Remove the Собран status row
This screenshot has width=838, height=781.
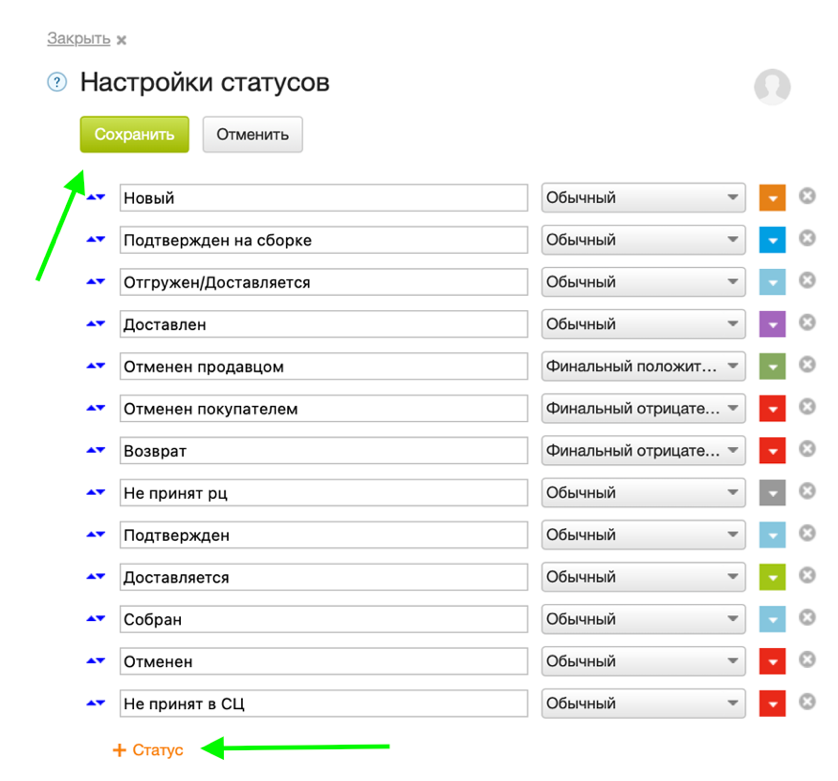[x=807, y=619]
